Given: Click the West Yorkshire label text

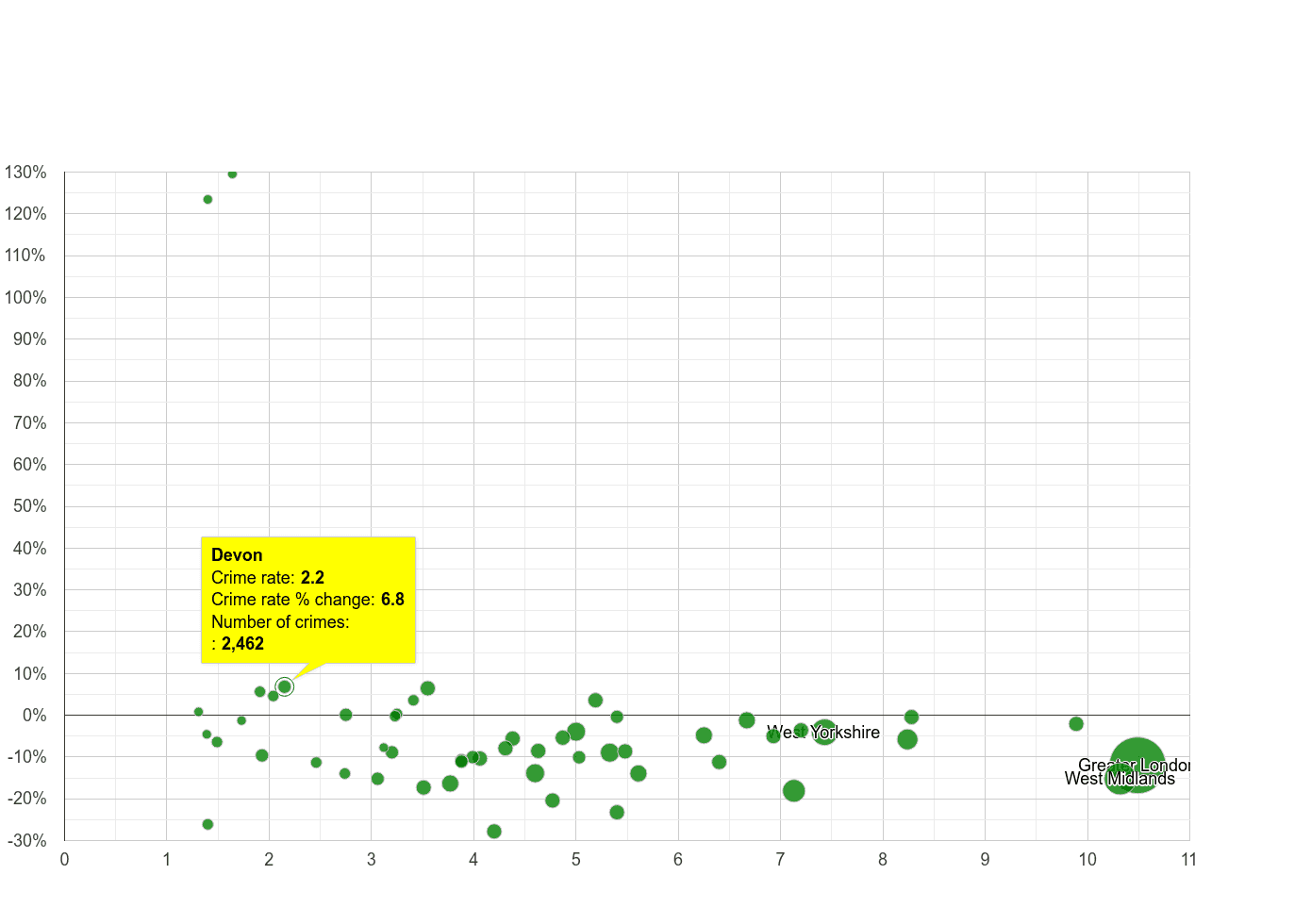Looking at the screenshot, I should tap(823, 733).
